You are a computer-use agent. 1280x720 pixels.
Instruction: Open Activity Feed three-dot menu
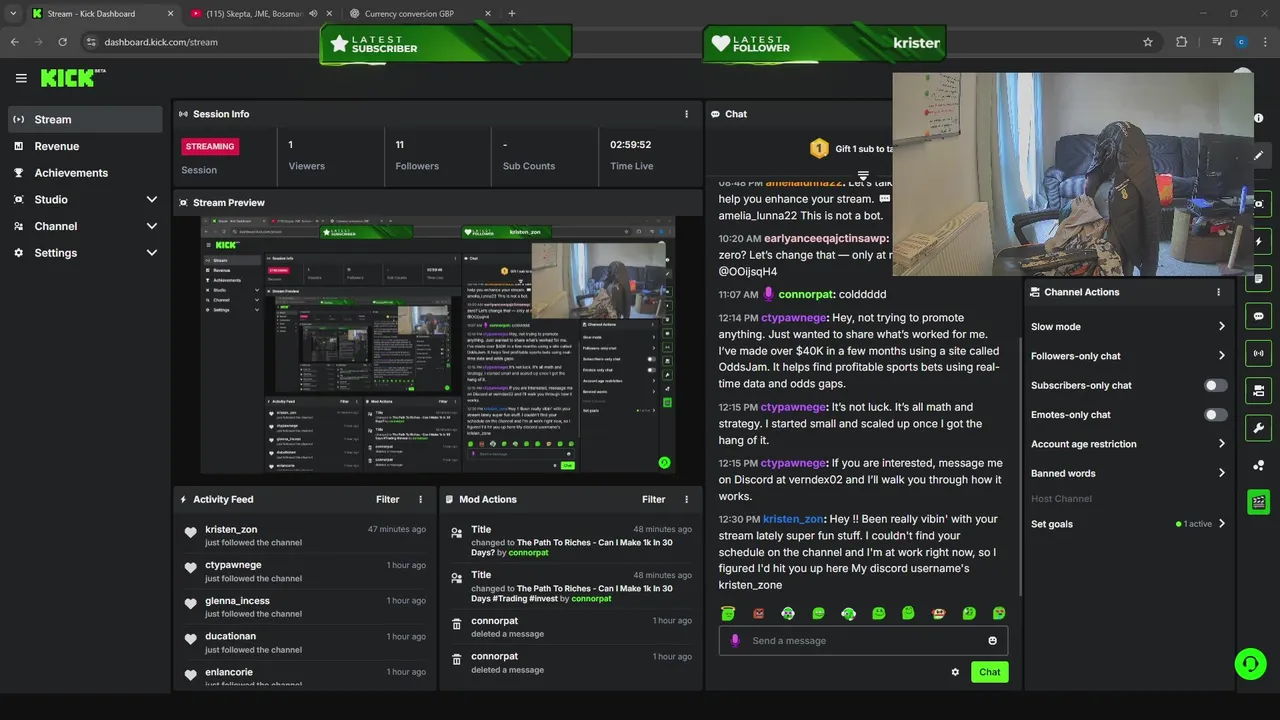pos(420,499)
